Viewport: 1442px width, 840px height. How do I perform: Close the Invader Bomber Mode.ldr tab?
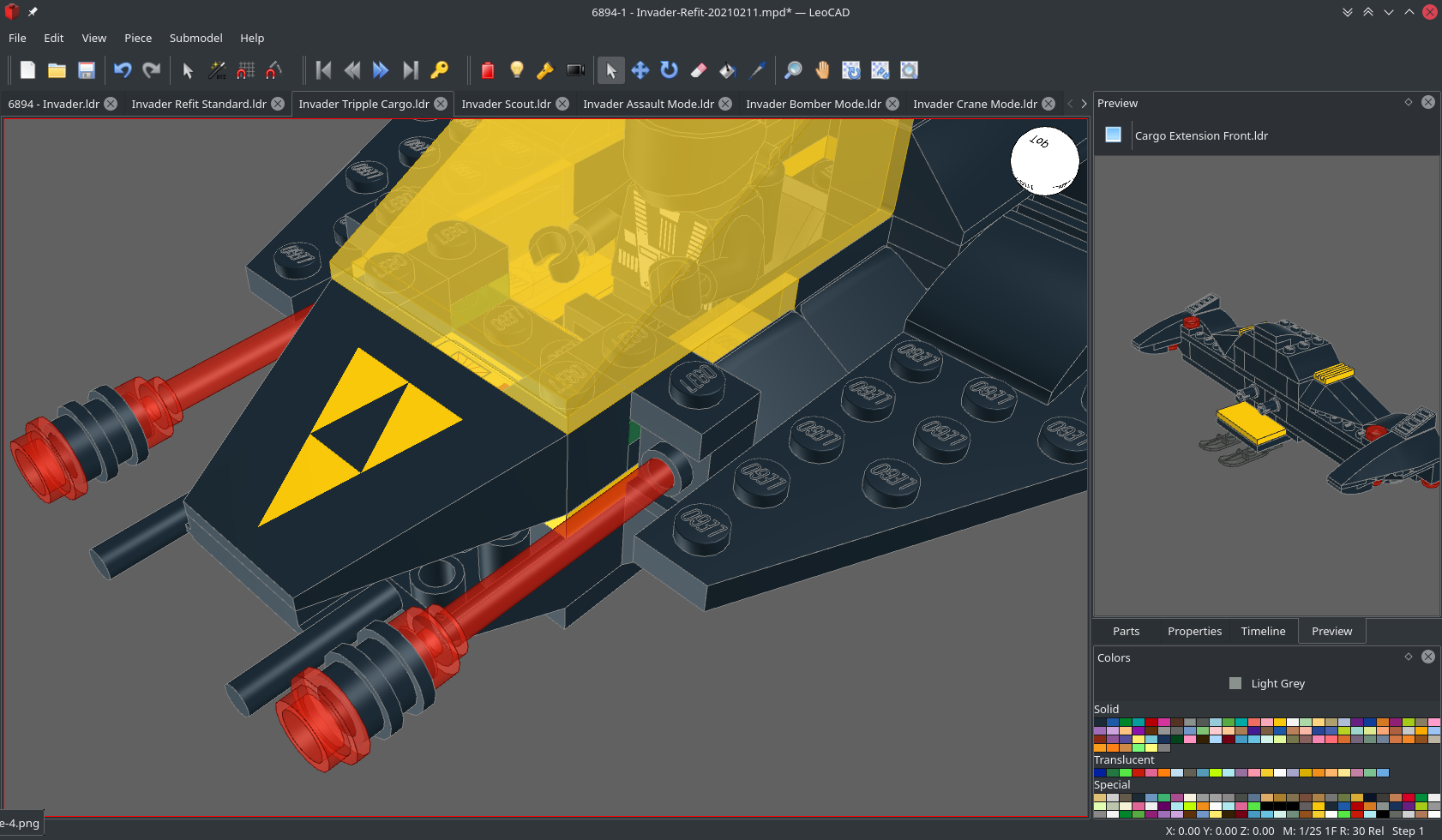pyautogui.click(x=892, y=103)
